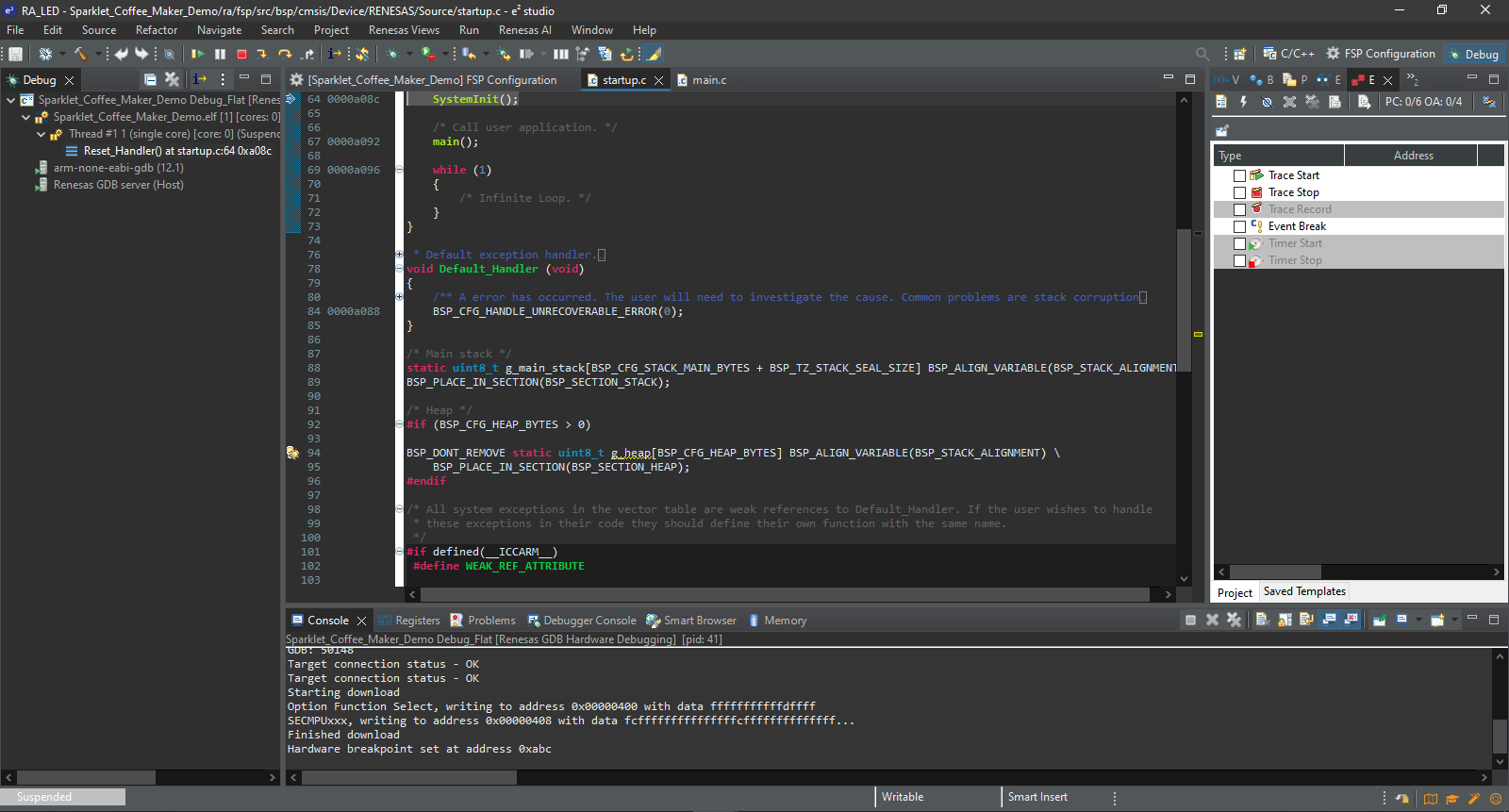Click Remove All Terminated Launches in Debug view

click(172, 79)
